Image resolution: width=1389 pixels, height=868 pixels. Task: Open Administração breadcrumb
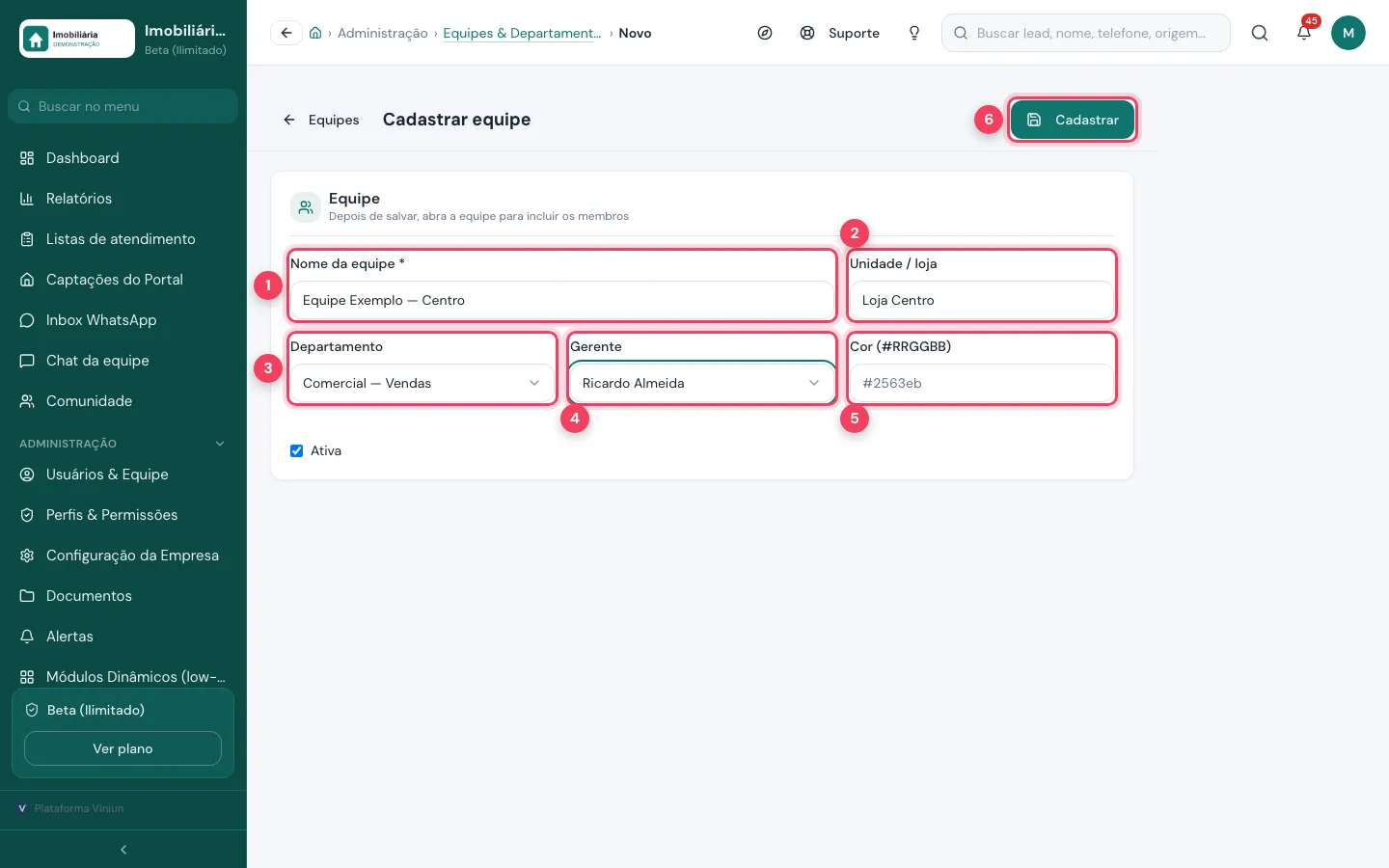(x=383, y=33)
